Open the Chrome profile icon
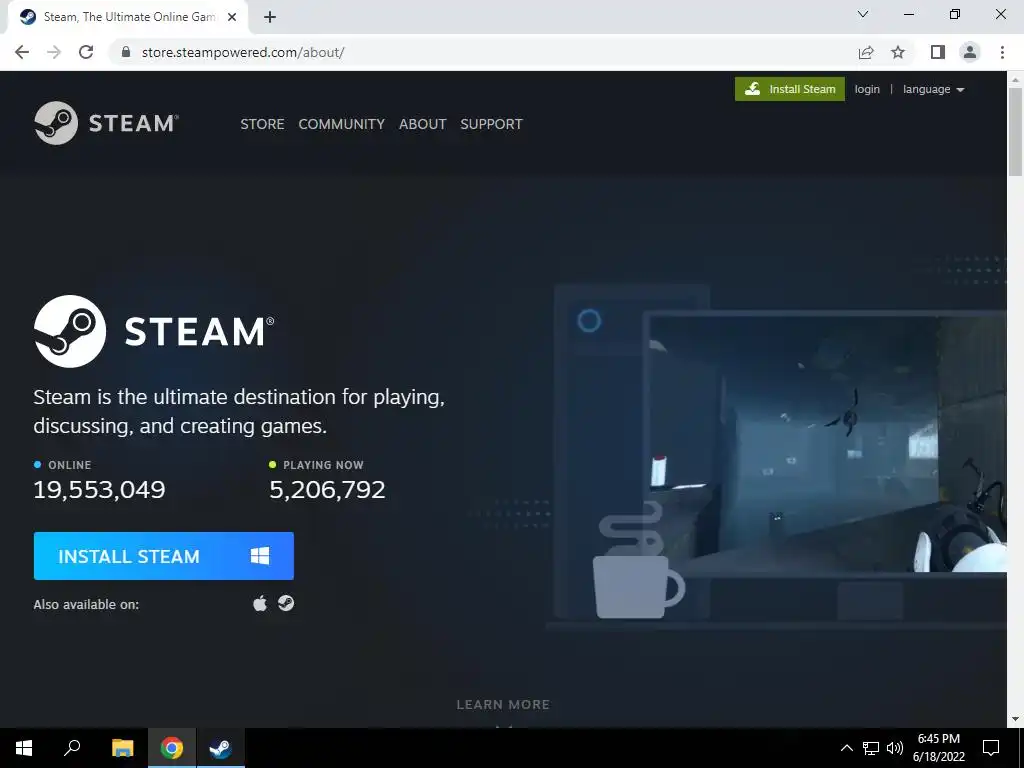 coord(970,52)
